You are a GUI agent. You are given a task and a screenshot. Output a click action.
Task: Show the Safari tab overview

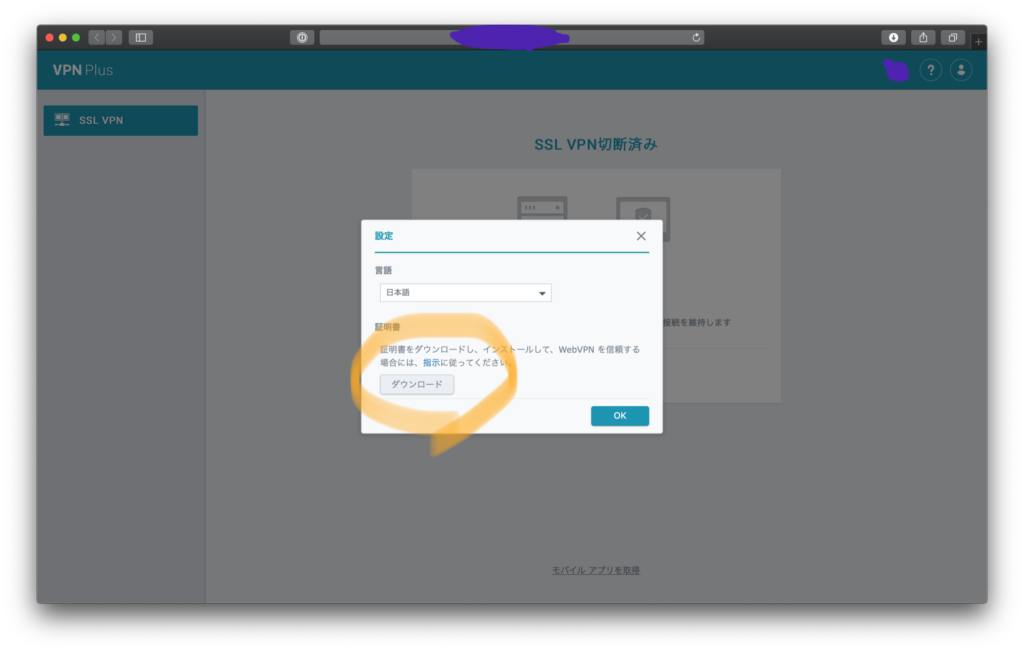[x=953, y=37]
